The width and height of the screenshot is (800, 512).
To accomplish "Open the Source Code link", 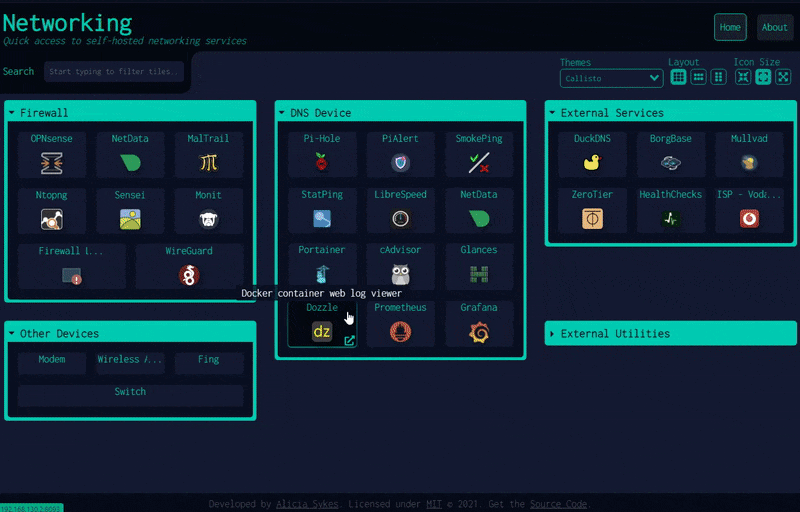I will (558, 504).
